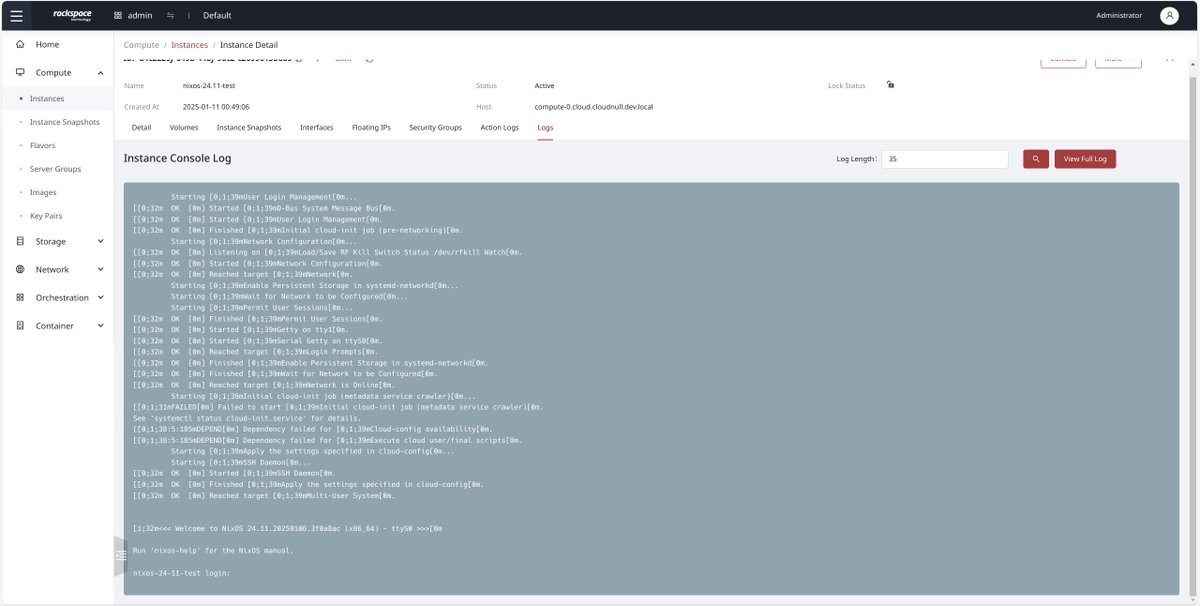Expand the Container section
The image size is (1200, 606).
tap(100, 325)
